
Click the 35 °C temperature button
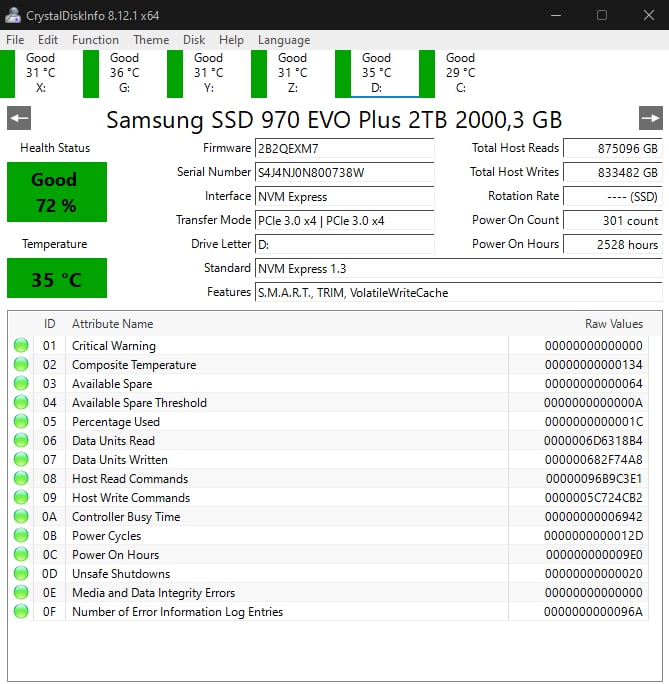[x=57, y=278]
